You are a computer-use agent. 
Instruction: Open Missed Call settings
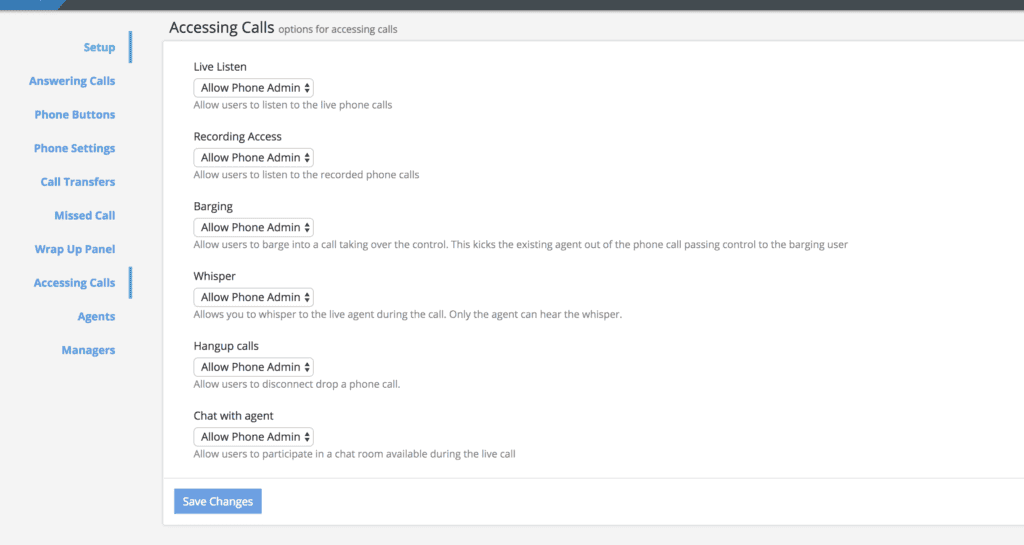click(85, 216)
